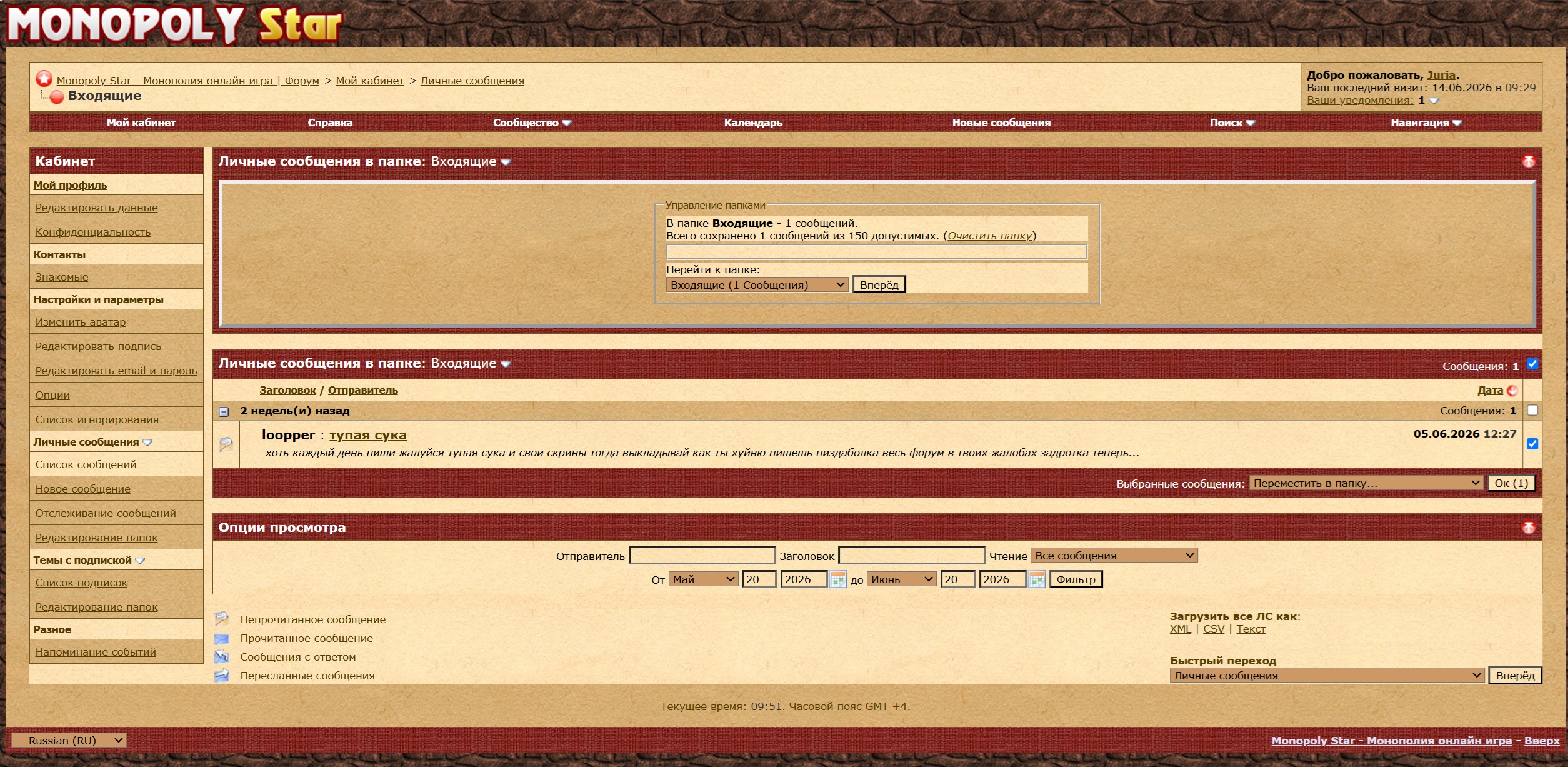1568x767 pixels.
Task: Focus the 'Заголовок' filter input field
Action: [911, 556]
